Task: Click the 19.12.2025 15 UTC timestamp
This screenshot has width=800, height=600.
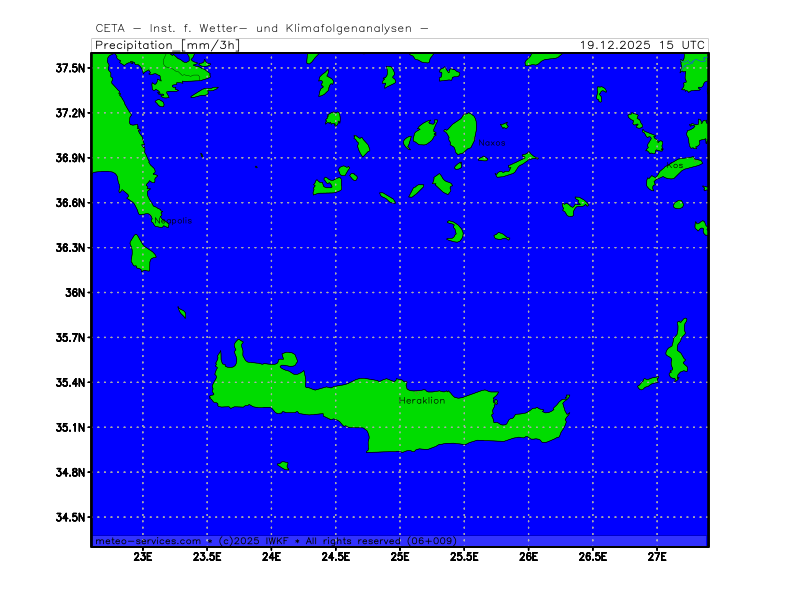Action: click(x=643, y=45)
